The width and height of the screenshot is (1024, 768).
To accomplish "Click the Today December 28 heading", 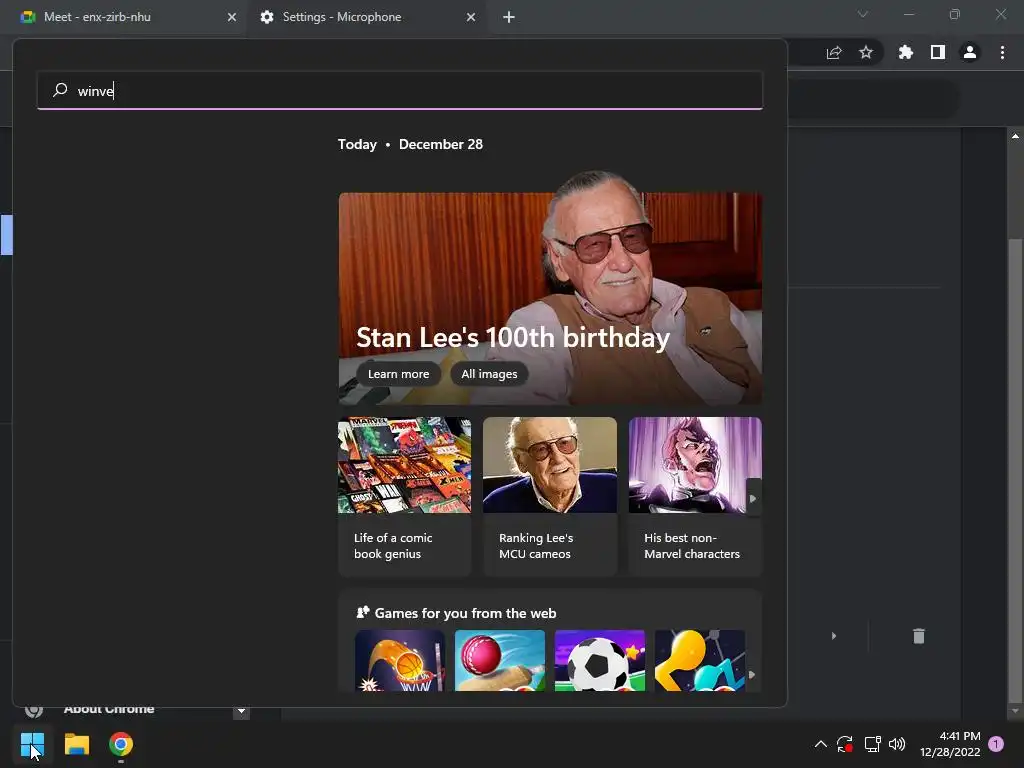I will click(410, 144).
